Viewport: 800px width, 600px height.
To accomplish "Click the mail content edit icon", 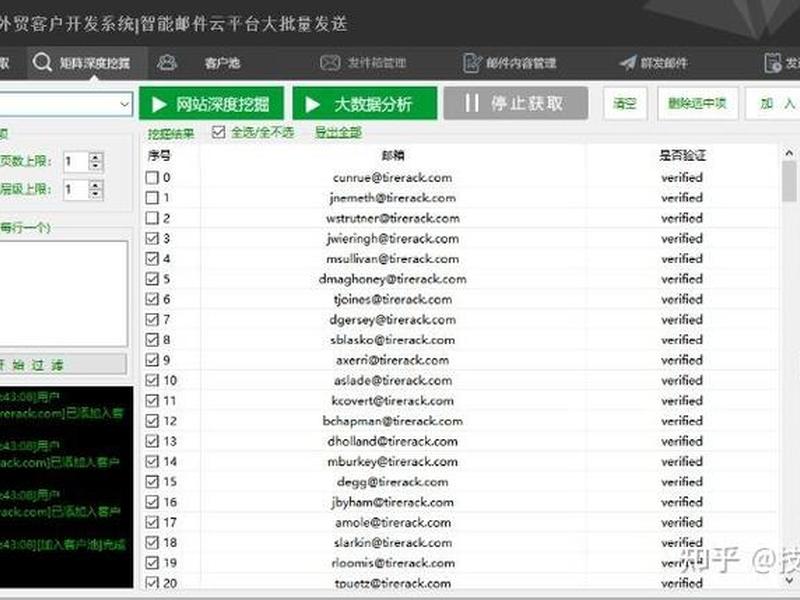I will [472, 63].
